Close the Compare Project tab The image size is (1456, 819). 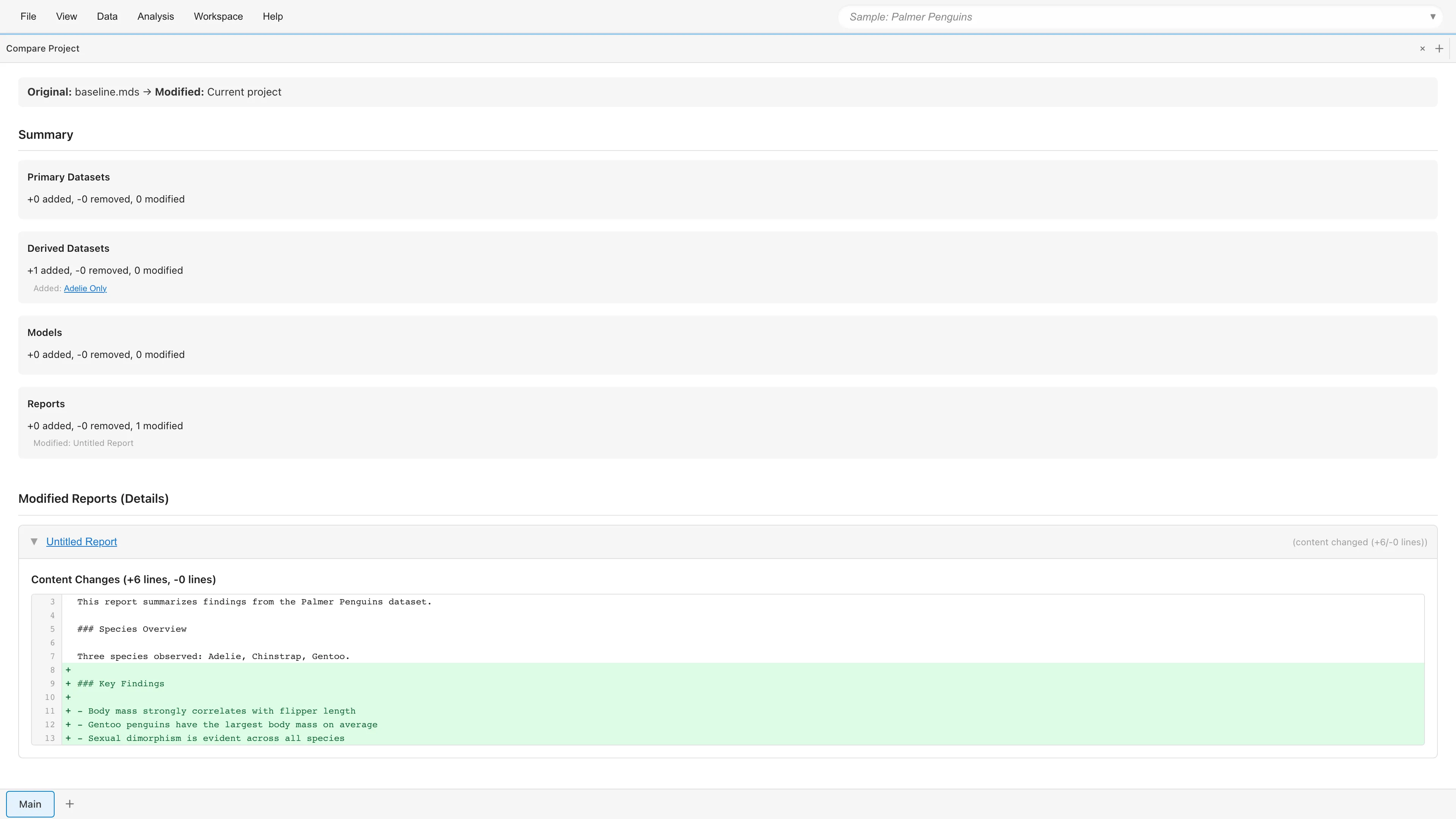(x=1422, y=49)
